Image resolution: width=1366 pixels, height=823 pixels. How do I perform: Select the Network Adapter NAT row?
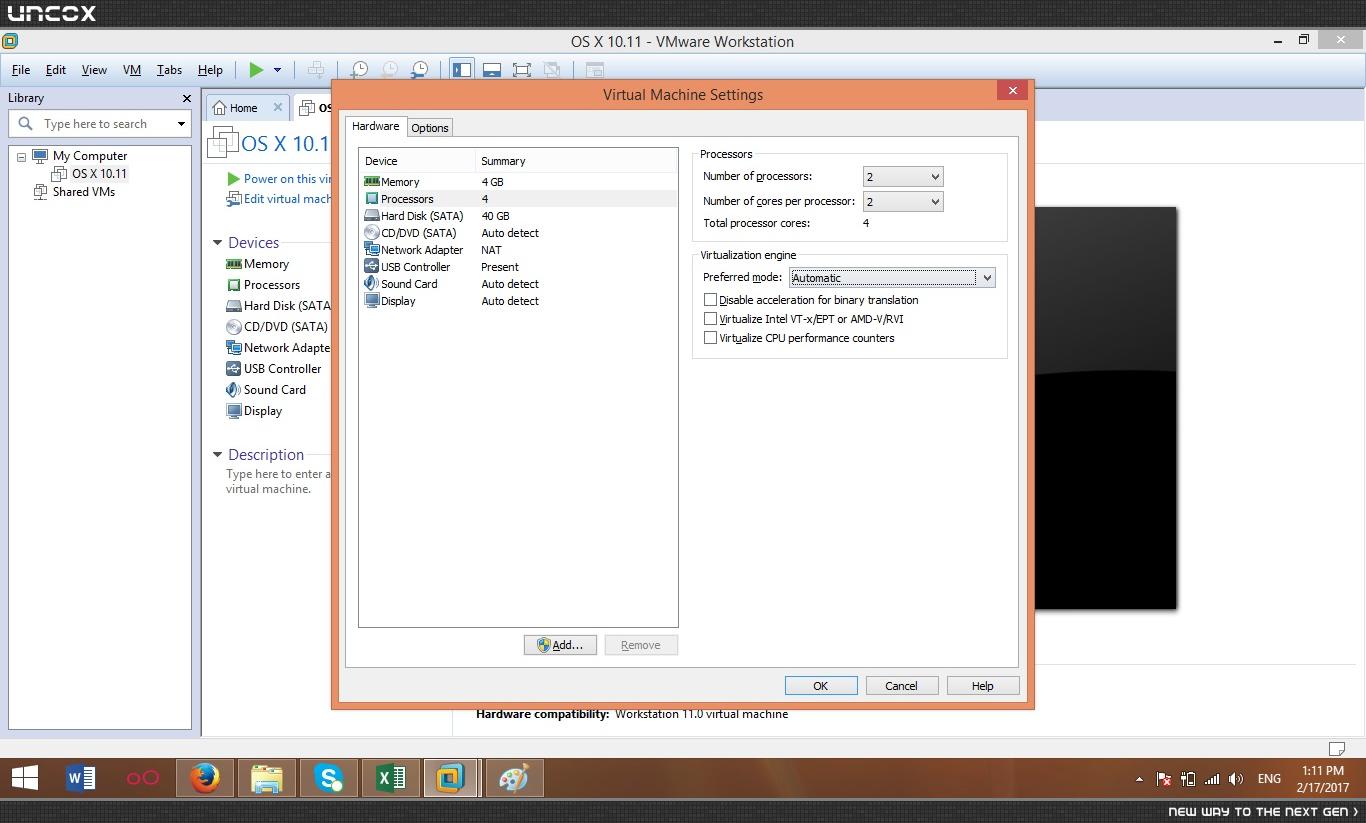coord(518,250)
